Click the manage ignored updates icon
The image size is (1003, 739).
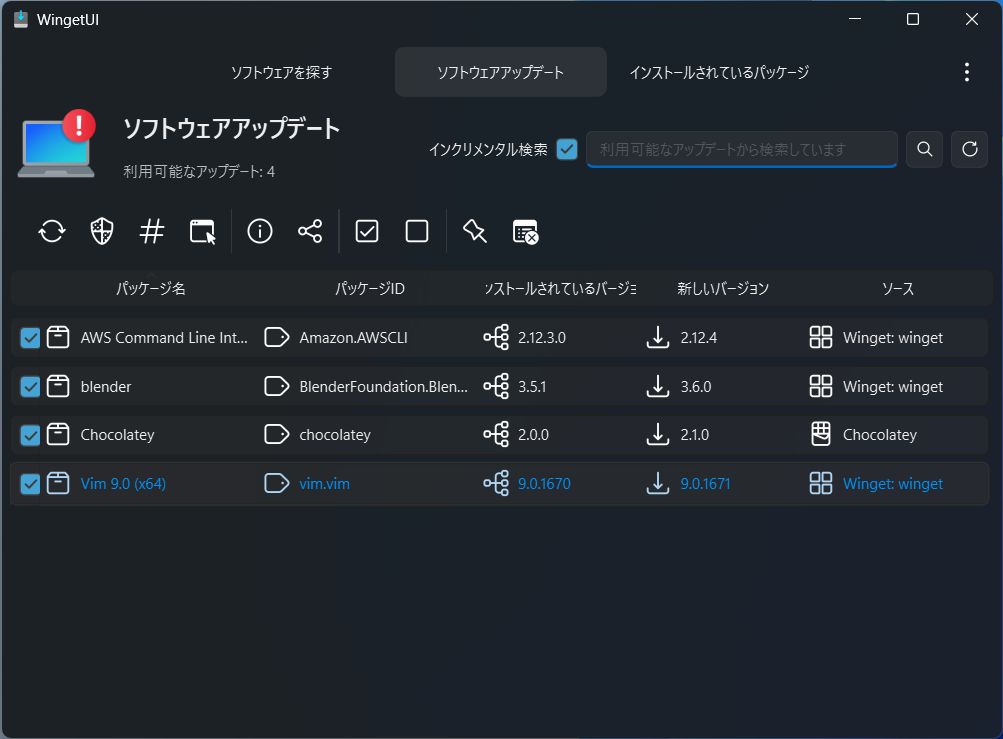525,232
